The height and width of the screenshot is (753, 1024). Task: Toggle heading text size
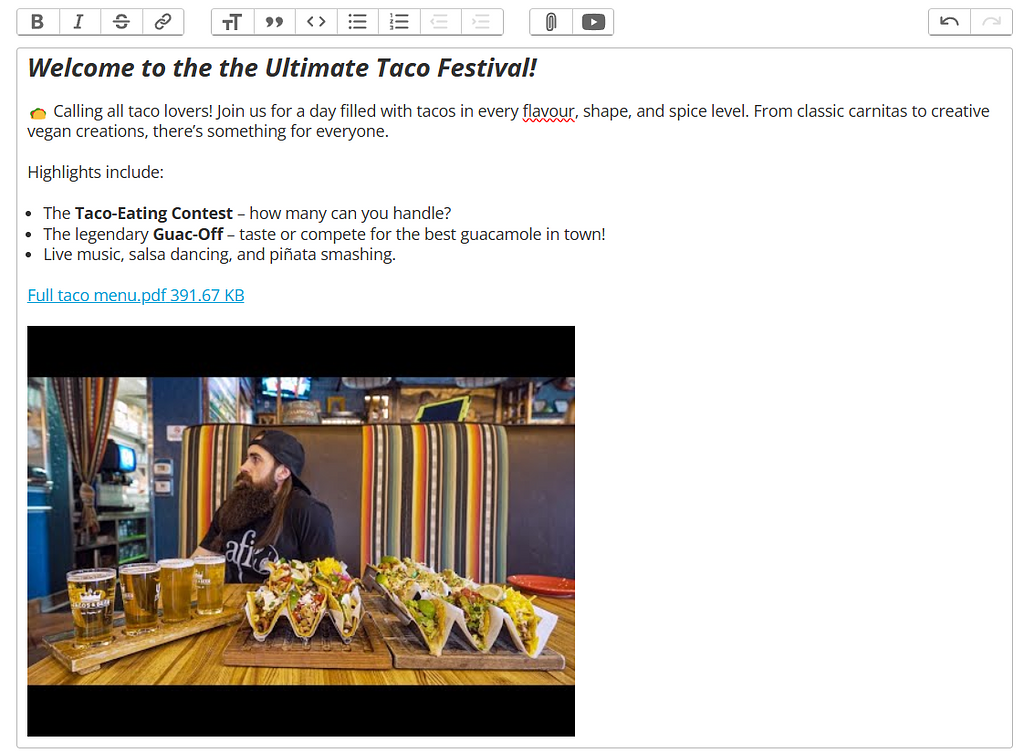pos(232,22)
